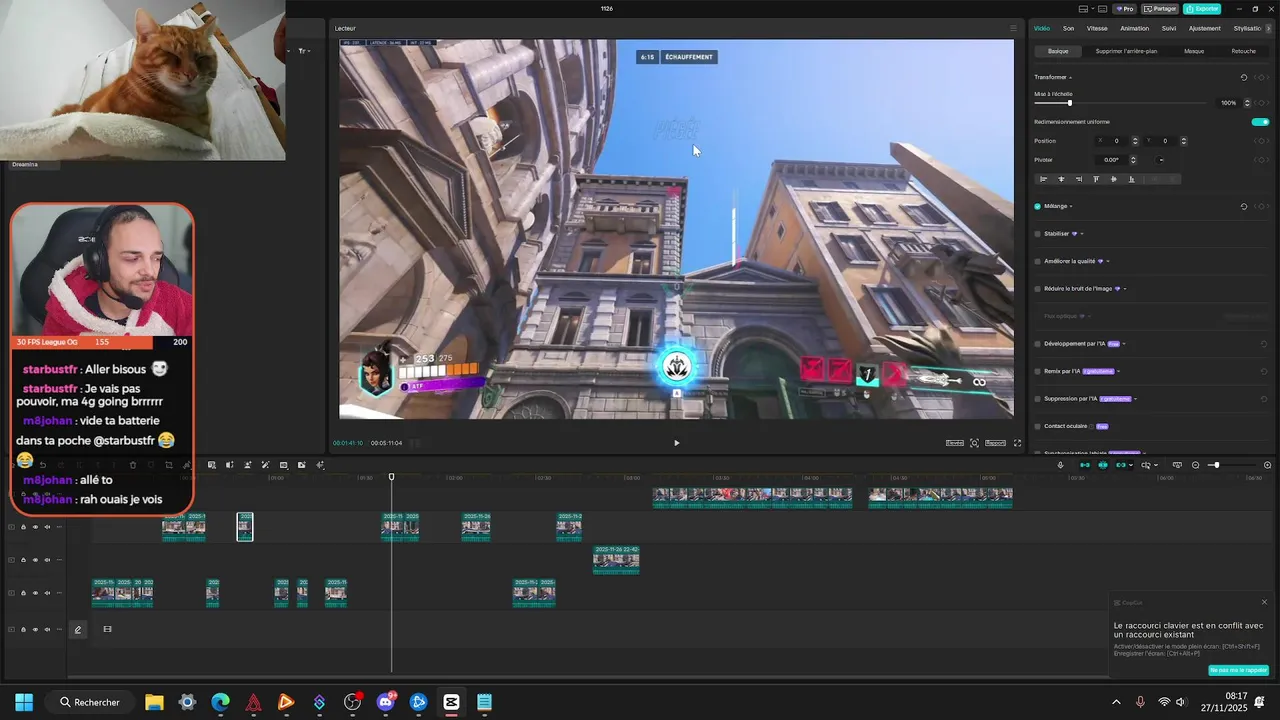The width and height of the screenshot is (1280, 720).
Task: Enable the Stabiliser checkbox
Action: click(1038, 234)
